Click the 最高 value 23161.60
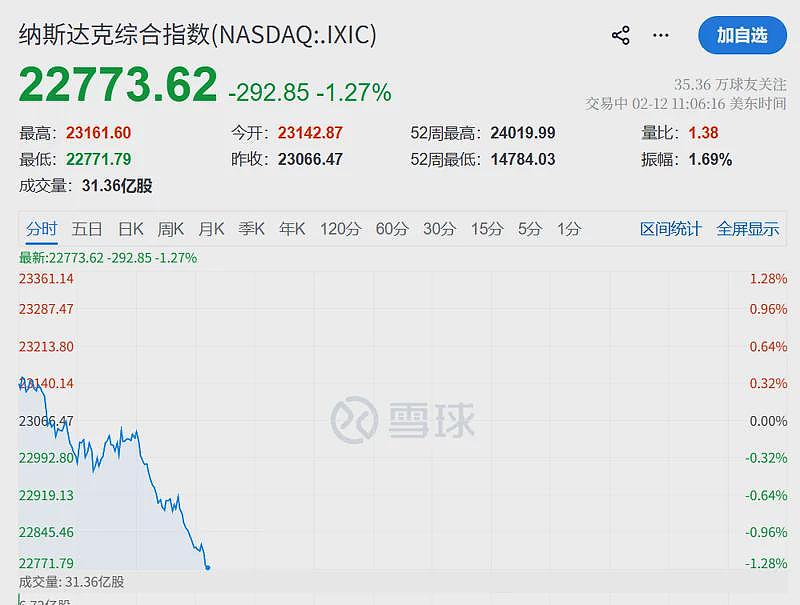 (x=98, y=133)
